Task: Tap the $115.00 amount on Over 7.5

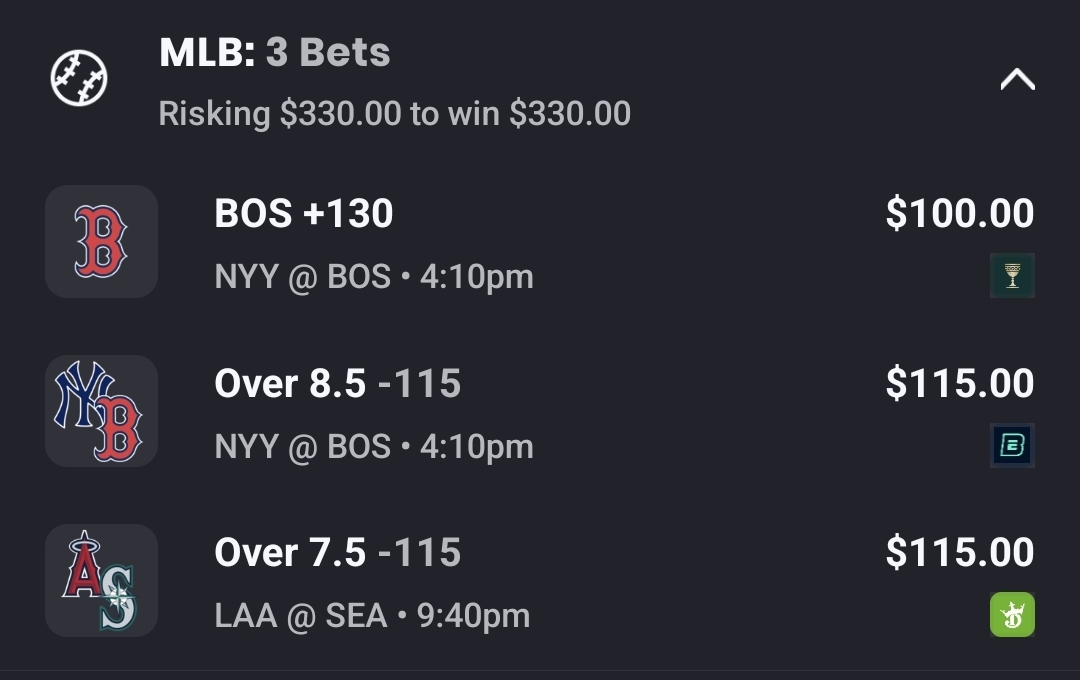Action: tap(959, 553)
